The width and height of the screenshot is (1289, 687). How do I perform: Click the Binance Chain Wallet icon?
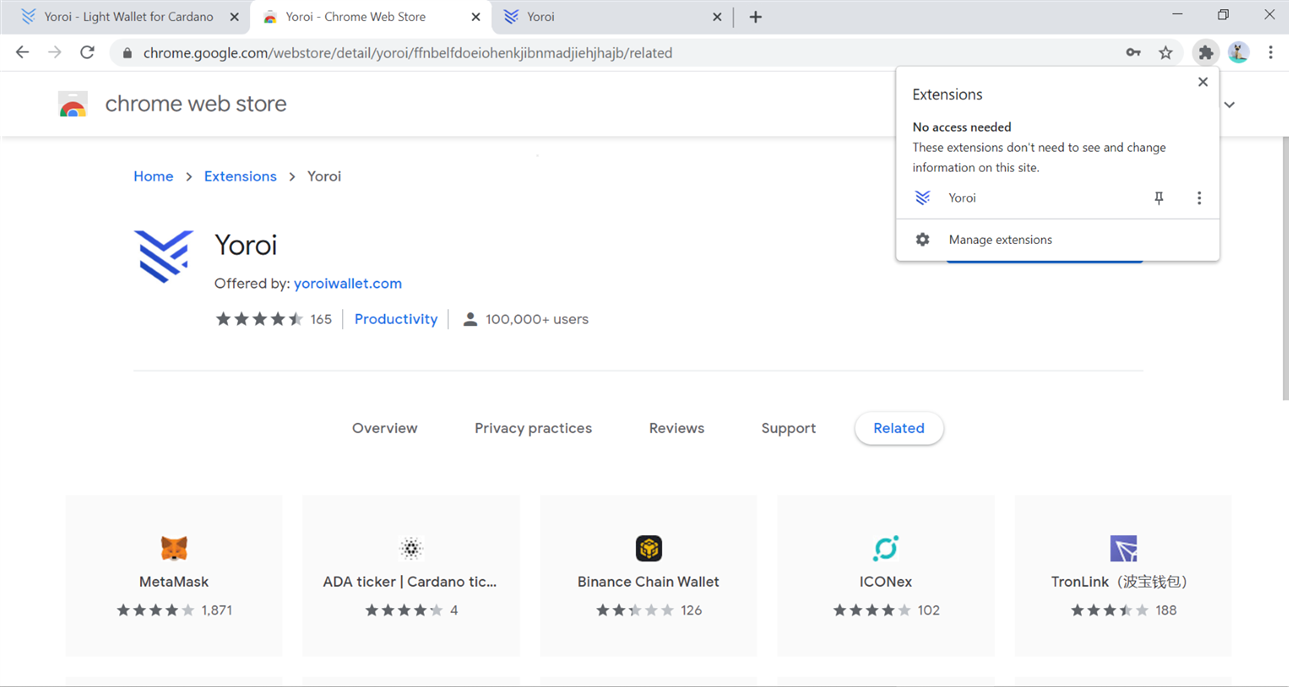tap(649, 548)
